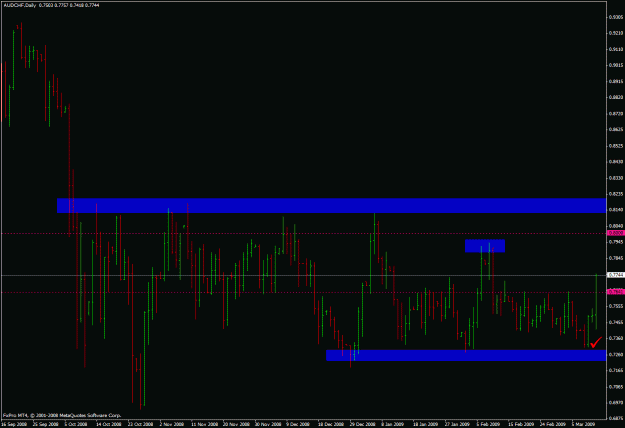Click the 20 Nov 2008 date label
This screenshot has width=625, height=428.
[x=236, y=424]
